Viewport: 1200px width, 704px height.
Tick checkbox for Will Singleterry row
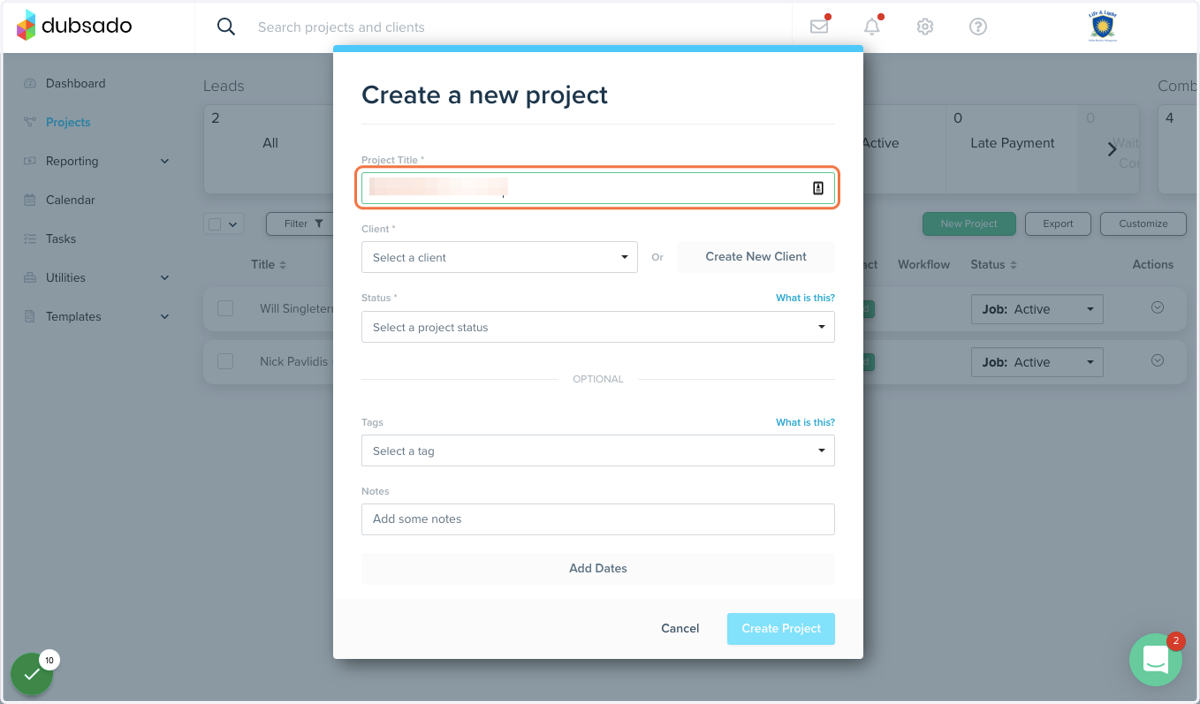(225, 309)
